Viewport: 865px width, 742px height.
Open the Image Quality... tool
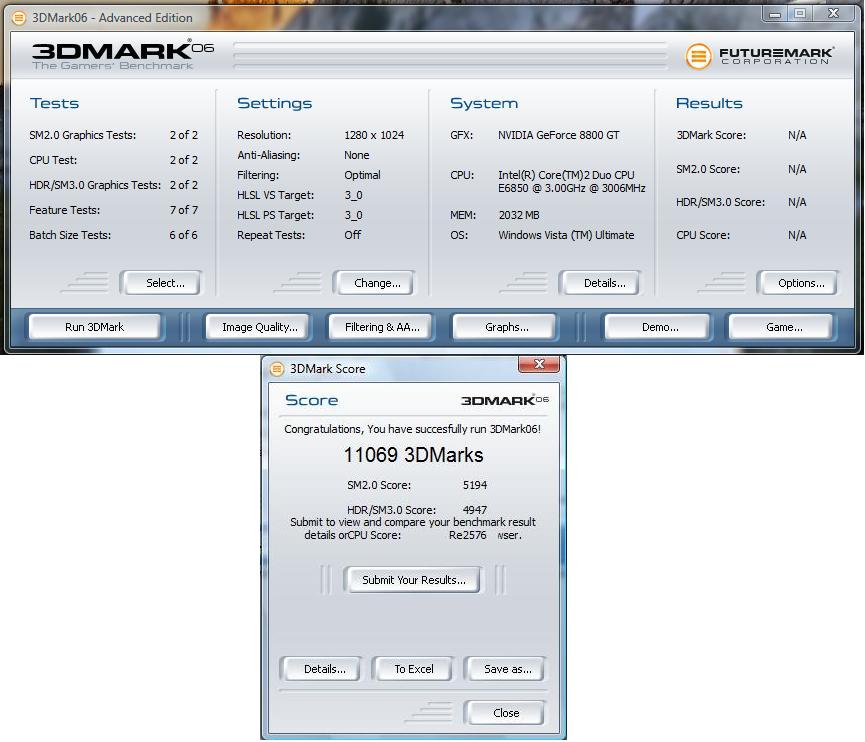tap(259, 327)
